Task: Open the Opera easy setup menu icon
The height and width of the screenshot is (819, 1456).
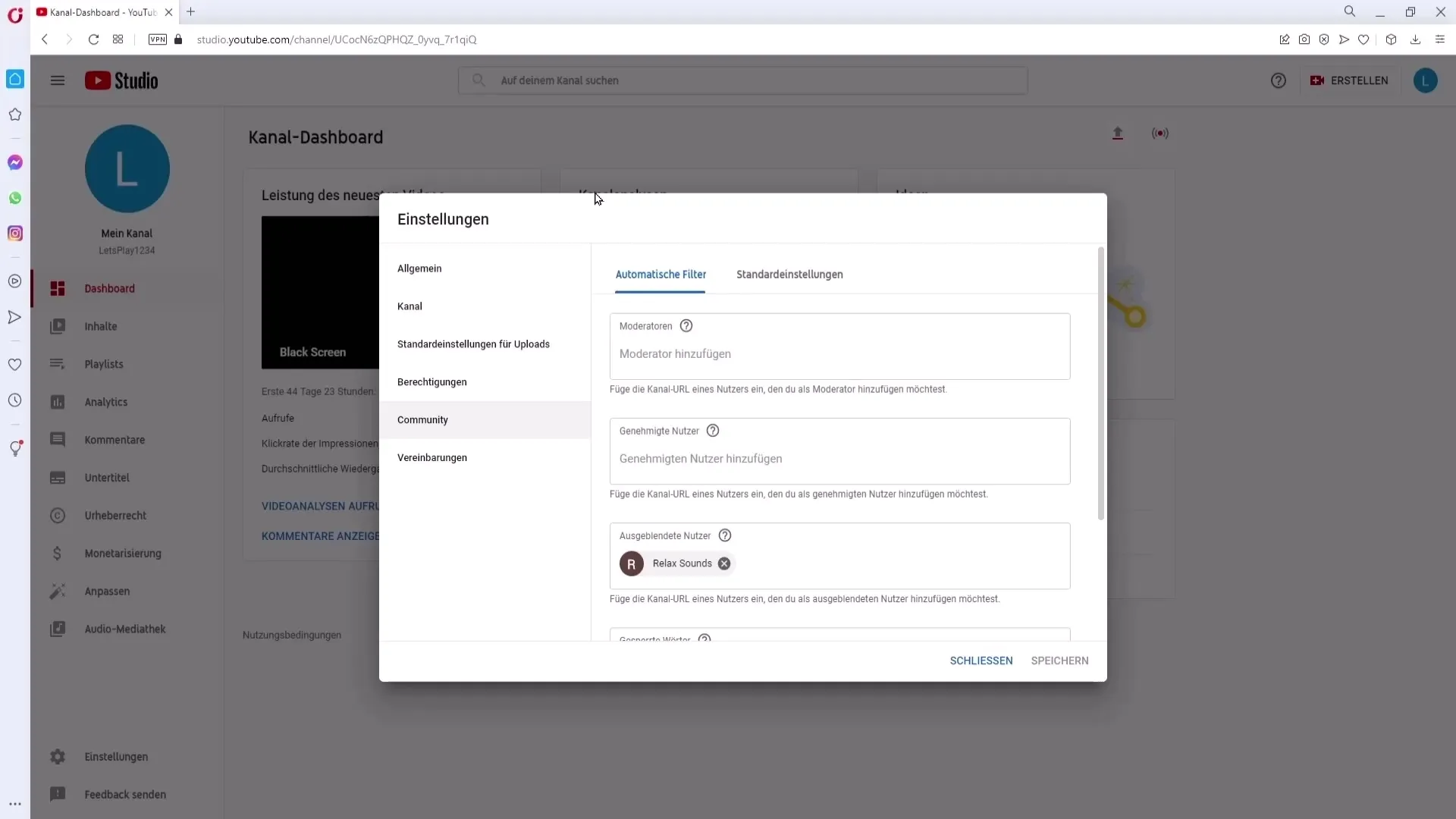Action: (1440, 39)
